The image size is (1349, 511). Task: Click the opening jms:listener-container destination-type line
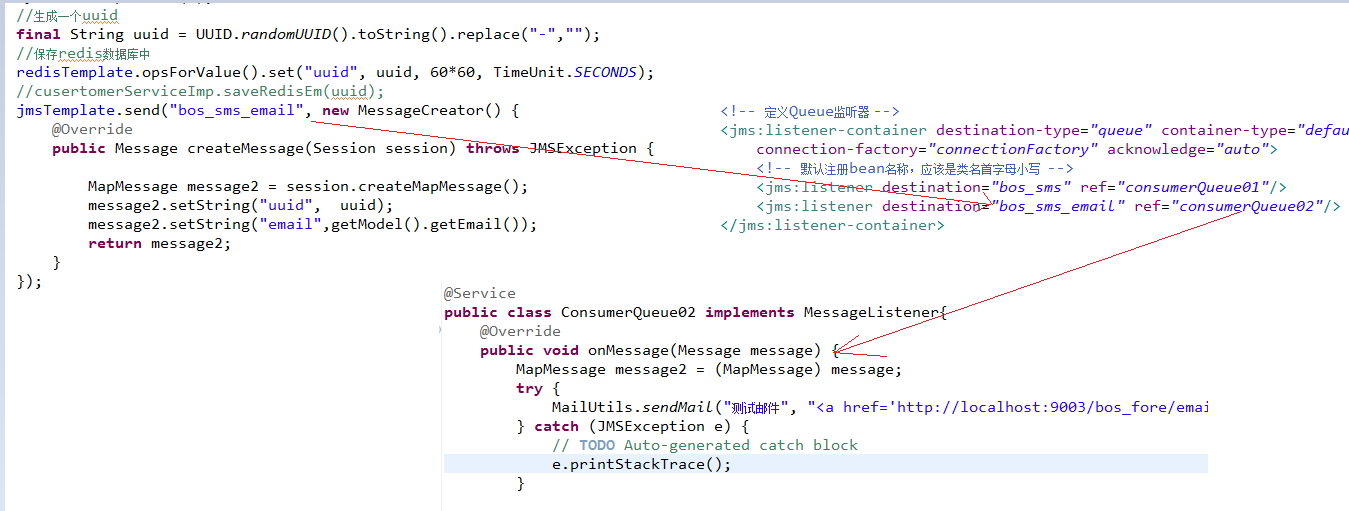1034,130
